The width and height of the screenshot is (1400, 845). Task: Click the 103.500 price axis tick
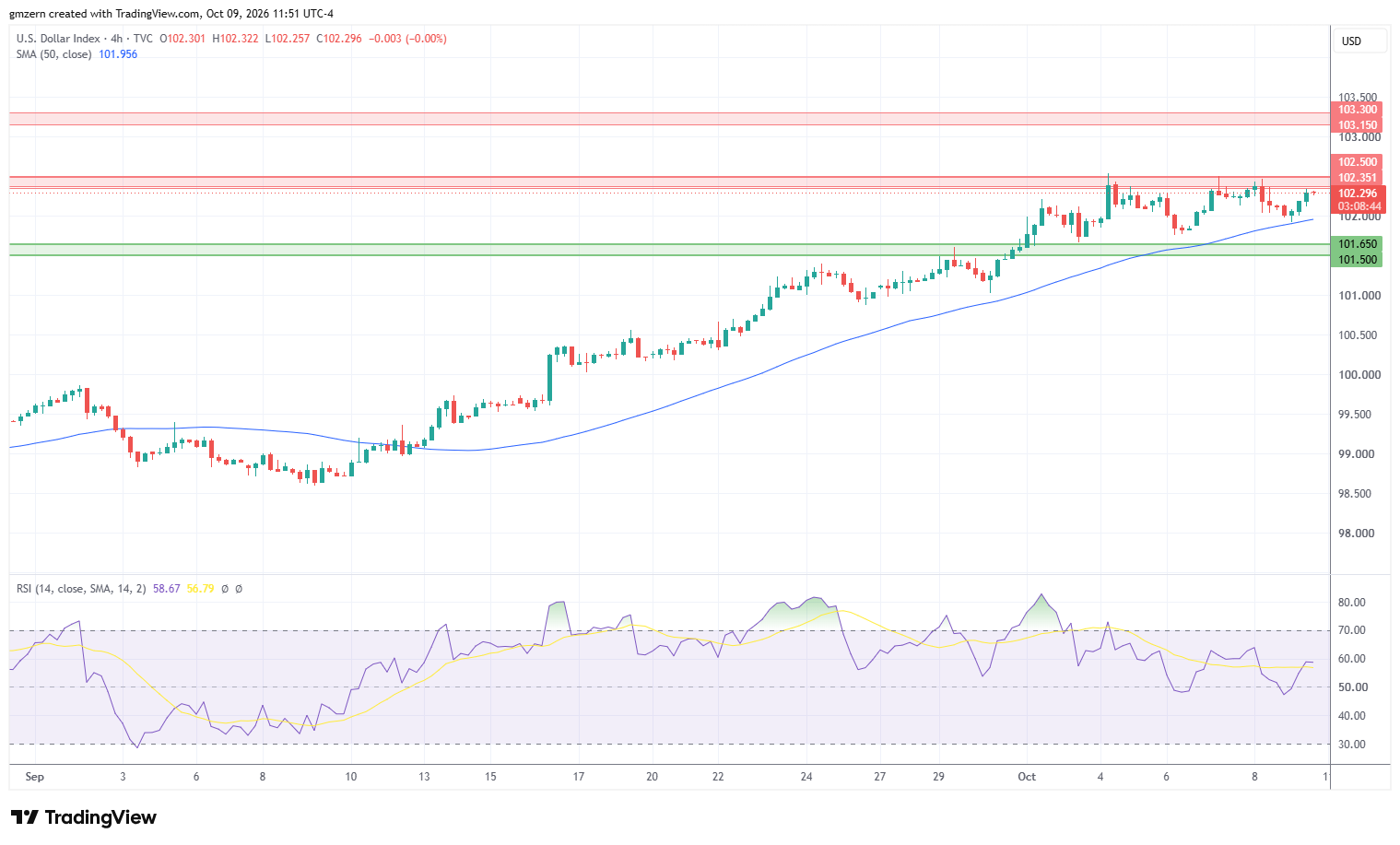click(1358, 97)
